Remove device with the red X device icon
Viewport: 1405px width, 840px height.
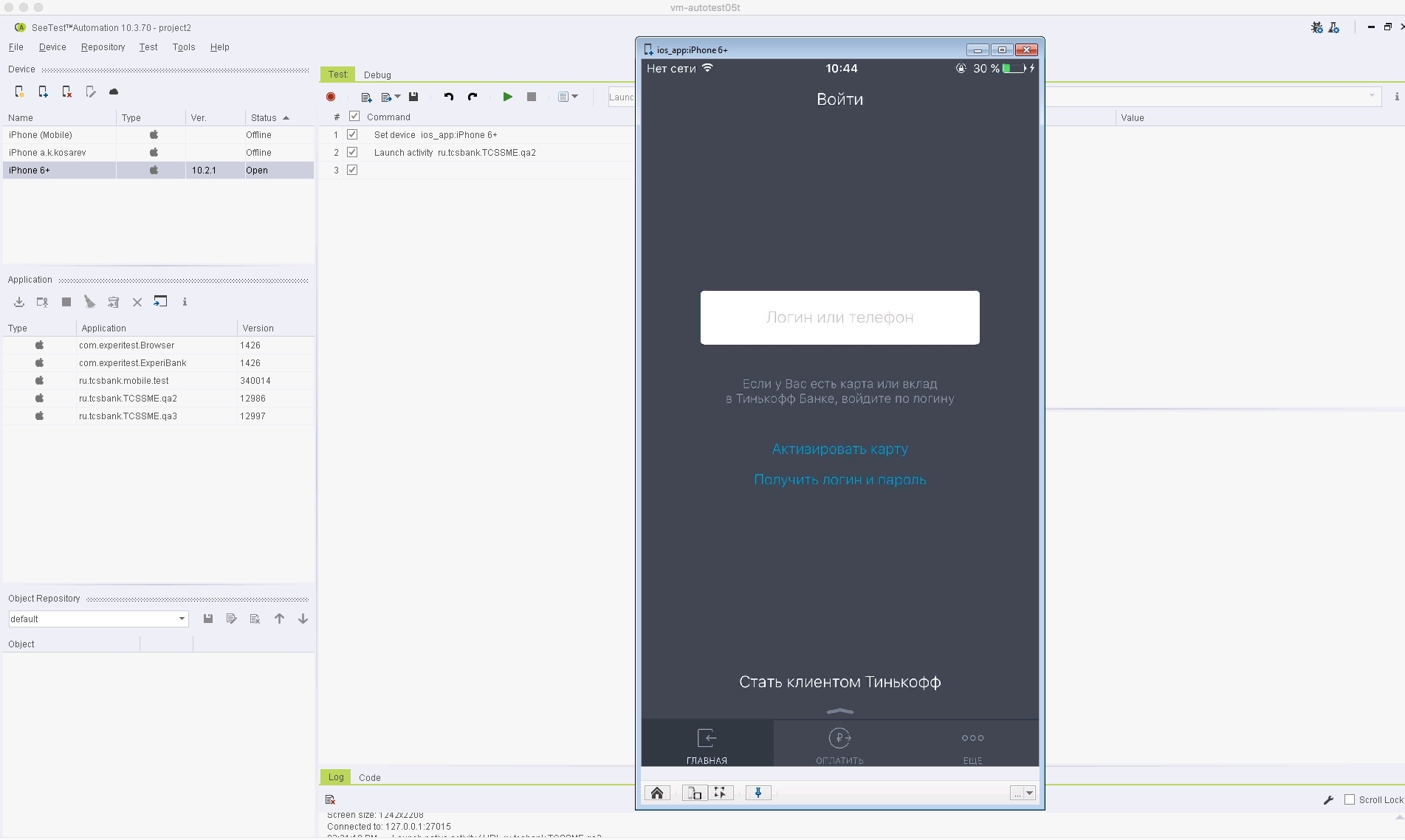point(66,92)
